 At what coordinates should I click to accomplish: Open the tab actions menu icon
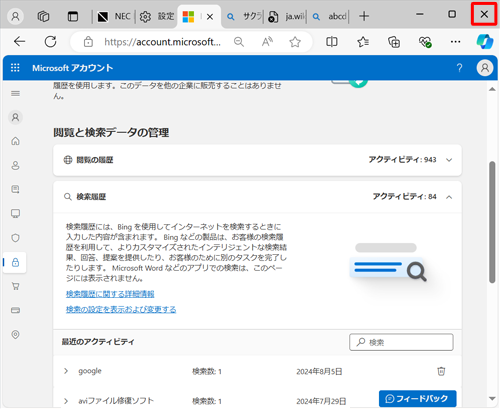72,16
